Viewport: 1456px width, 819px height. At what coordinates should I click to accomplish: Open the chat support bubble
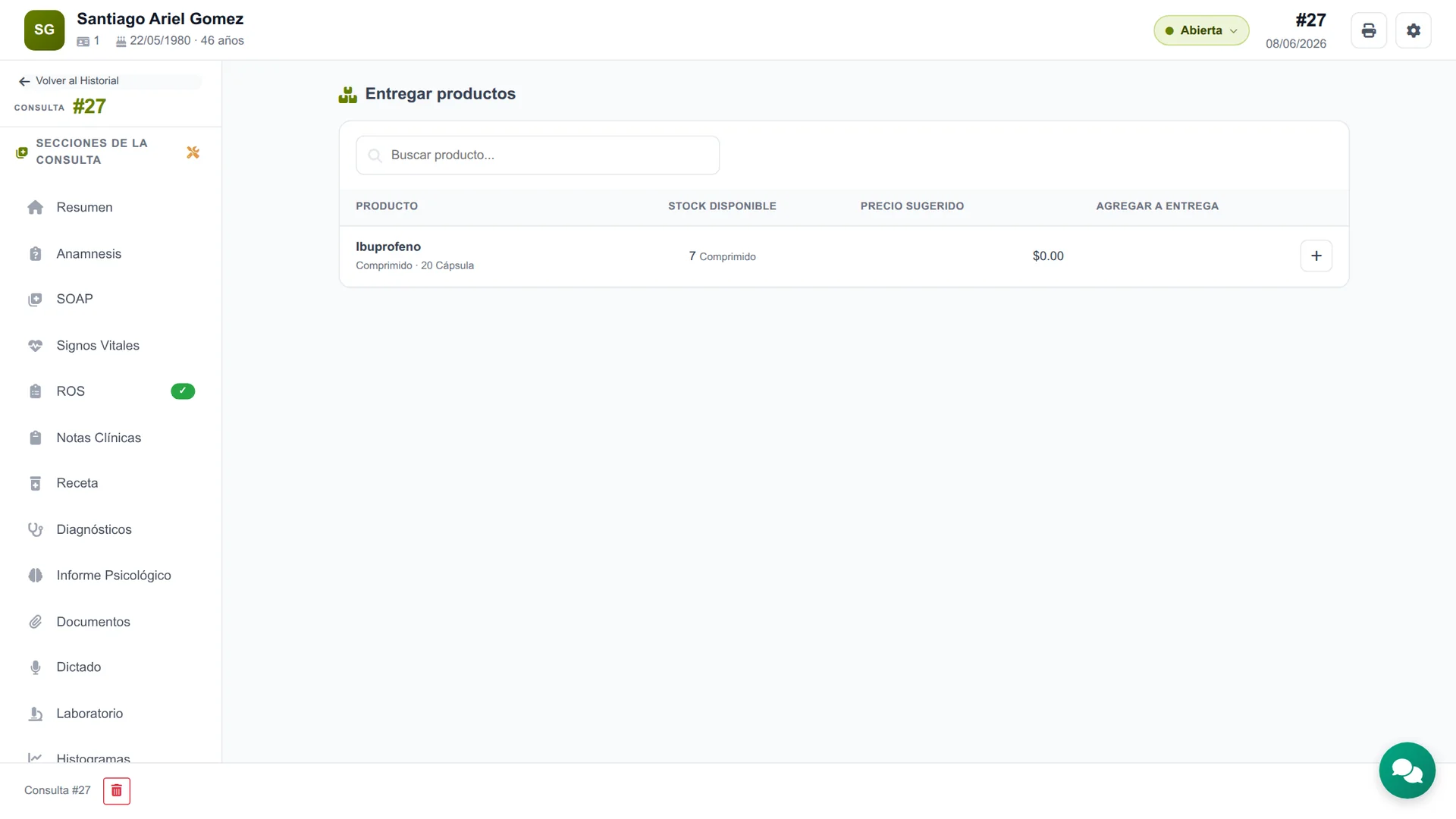1407,770
